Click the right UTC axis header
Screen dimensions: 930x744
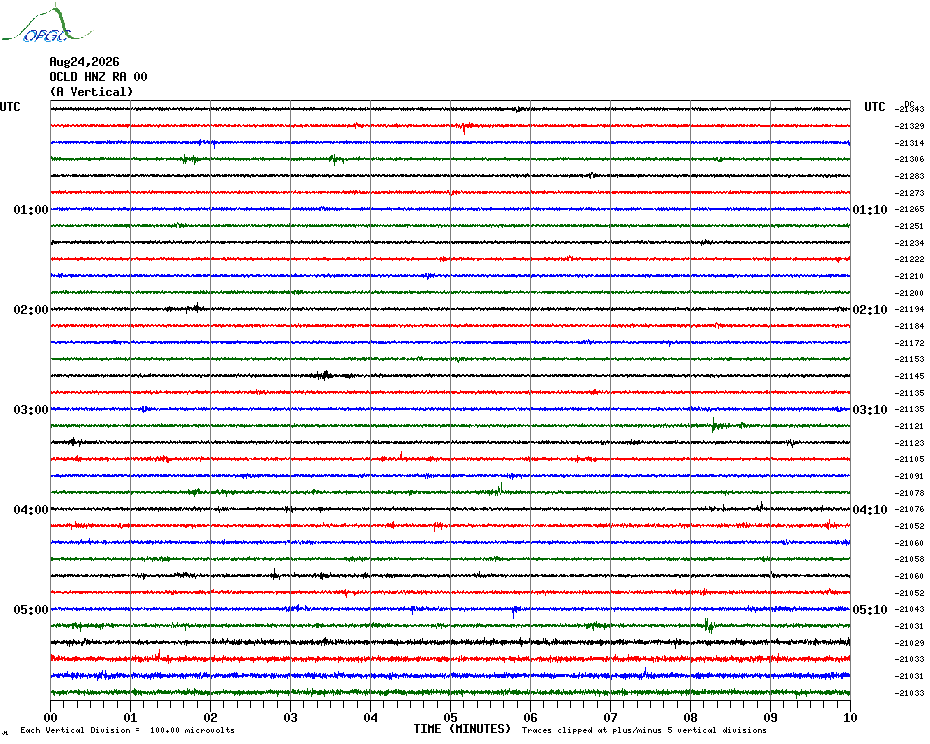coord(874,107)
